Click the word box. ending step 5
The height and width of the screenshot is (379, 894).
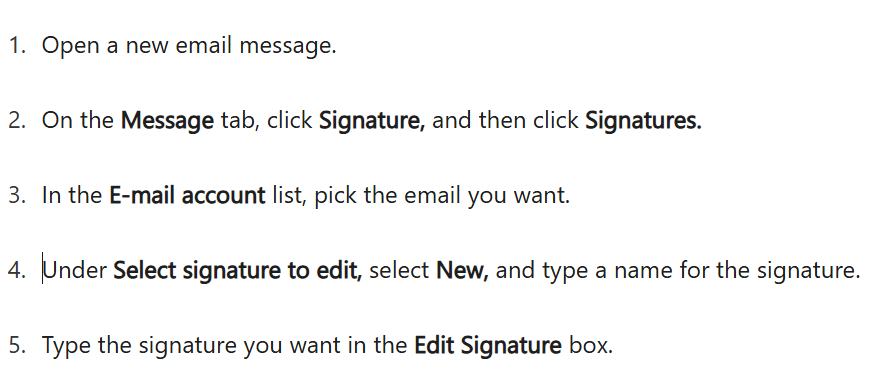591,345
